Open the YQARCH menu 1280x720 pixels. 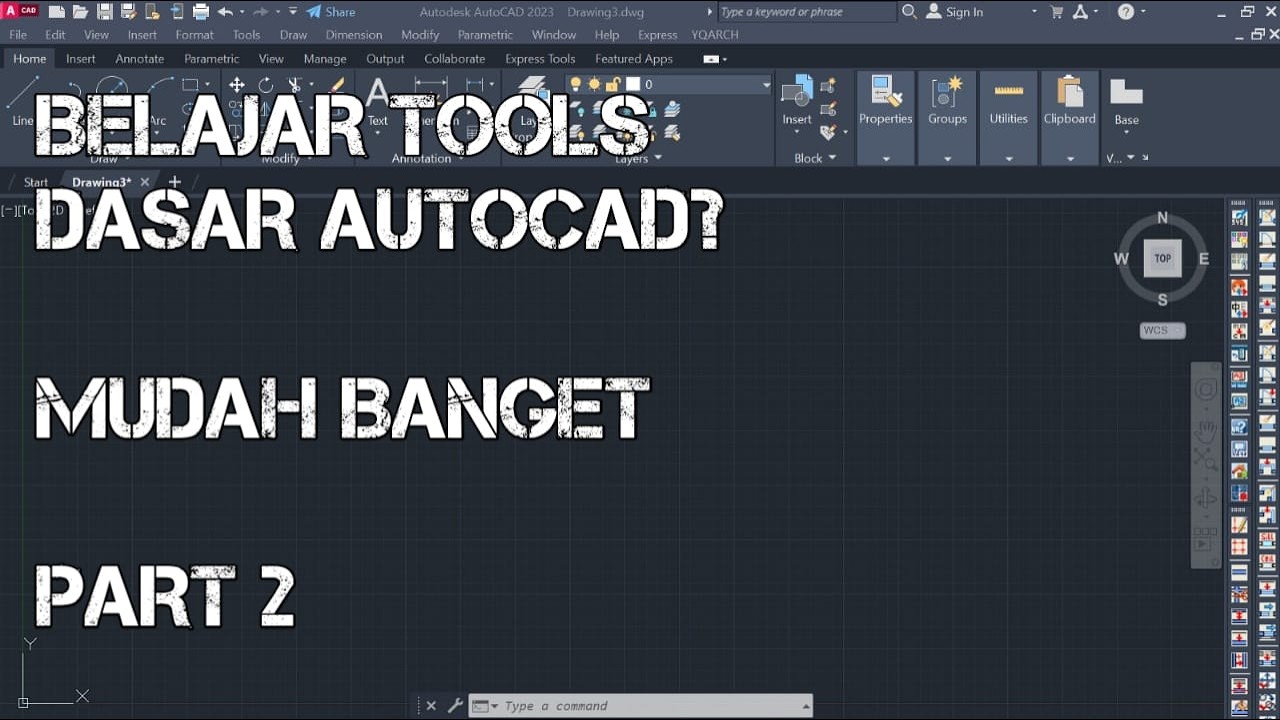(715, 35)
